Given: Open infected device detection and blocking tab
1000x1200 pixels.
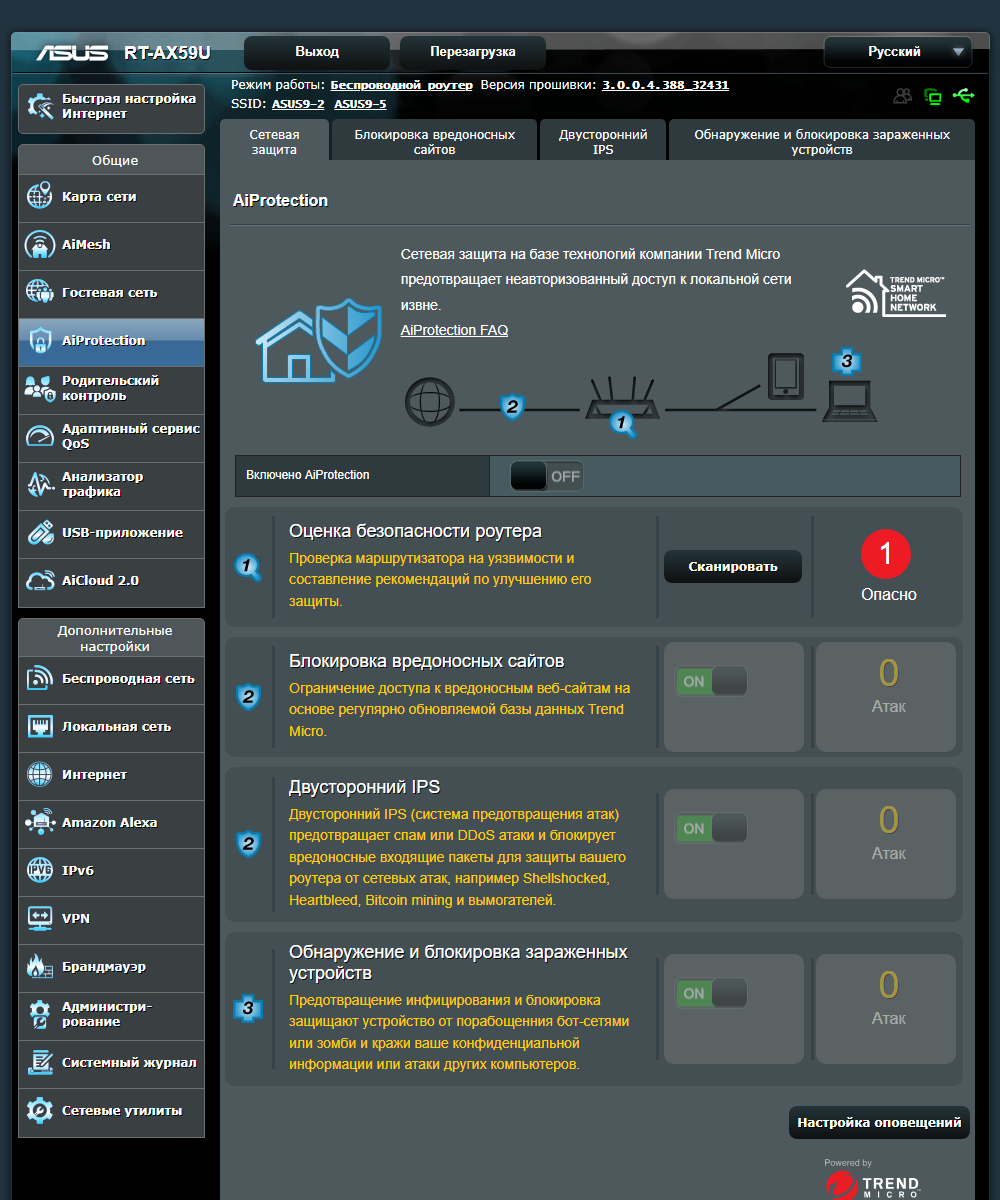Looking at the screenshot, I should tap(822, 141).
